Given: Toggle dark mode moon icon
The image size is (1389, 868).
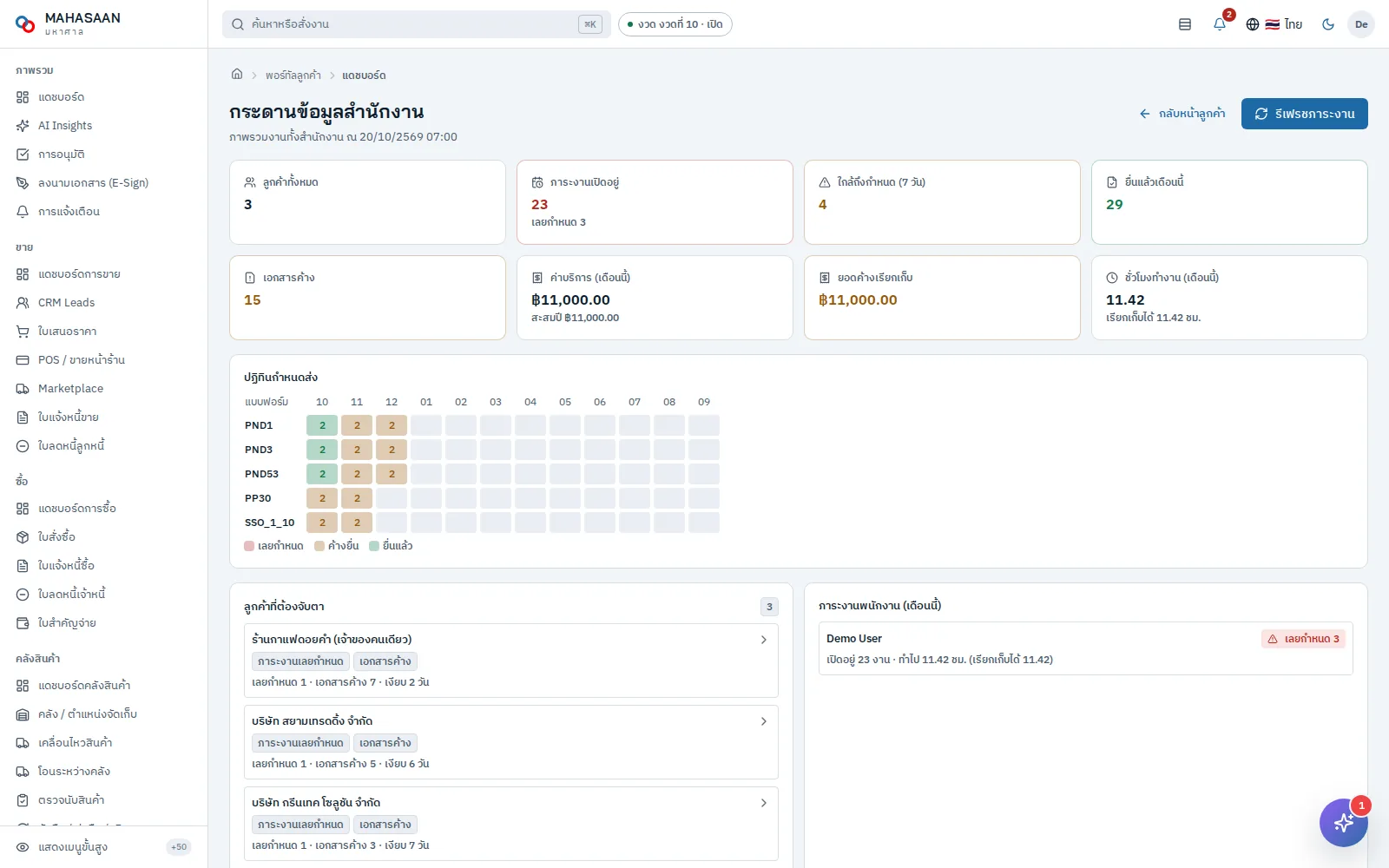Looking at the screenshot, I should [x=1327, y=24].
